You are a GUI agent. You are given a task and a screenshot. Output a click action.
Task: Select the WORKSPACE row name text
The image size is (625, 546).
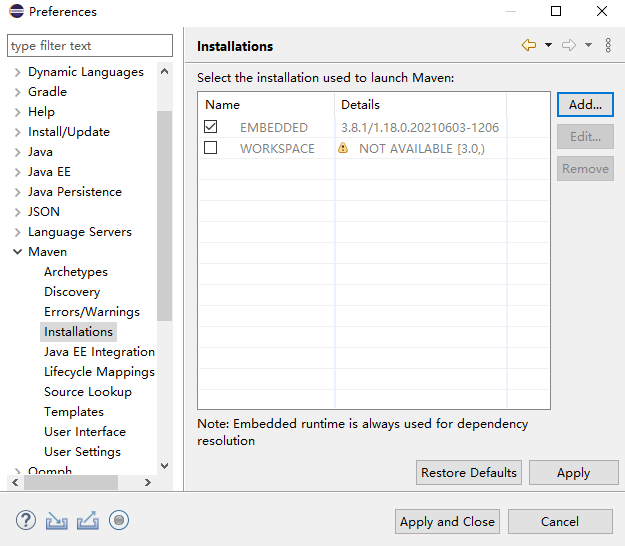[277, 149]
